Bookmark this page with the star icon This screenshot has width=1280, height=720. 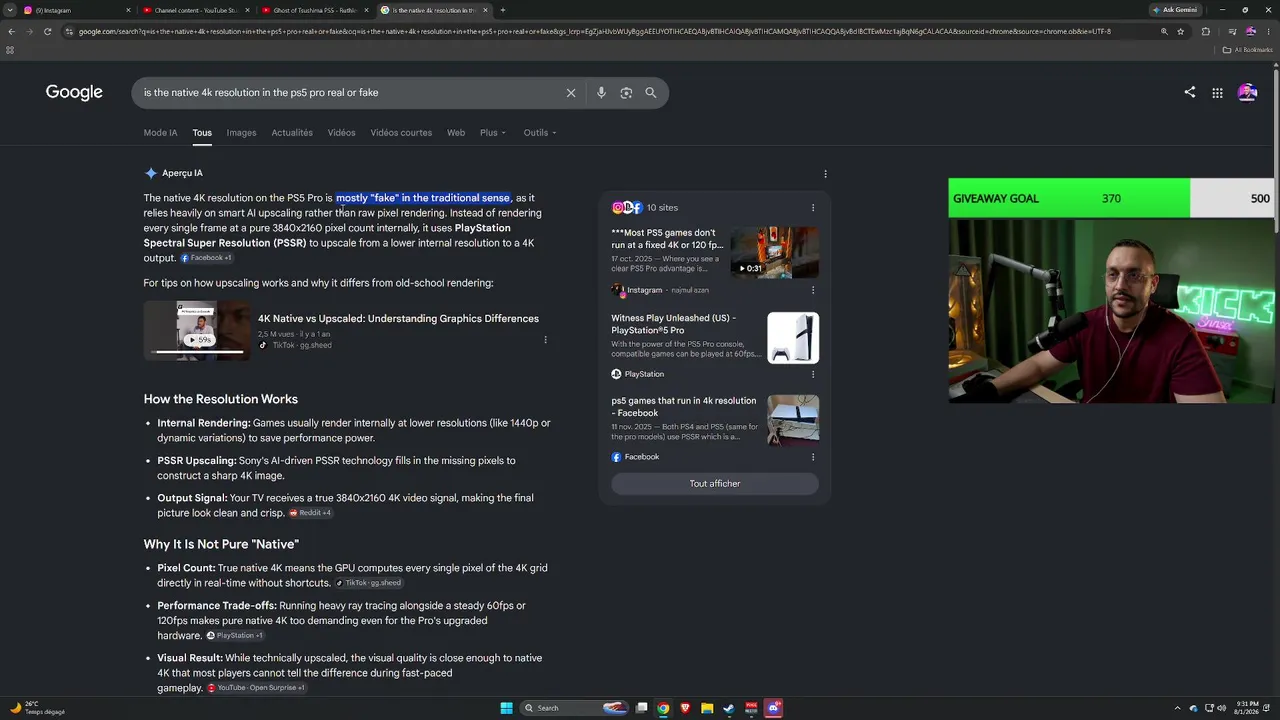[1181, 32]
